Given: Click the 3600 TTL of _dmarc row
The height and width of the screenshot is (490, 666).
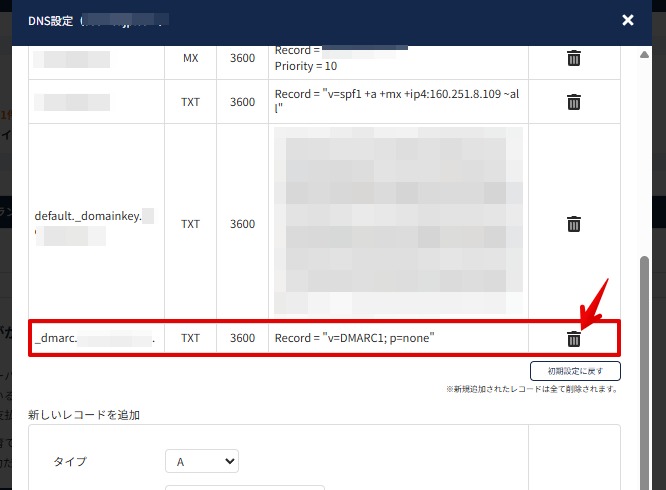Looking at the screenshot, I should pos(242,339).
